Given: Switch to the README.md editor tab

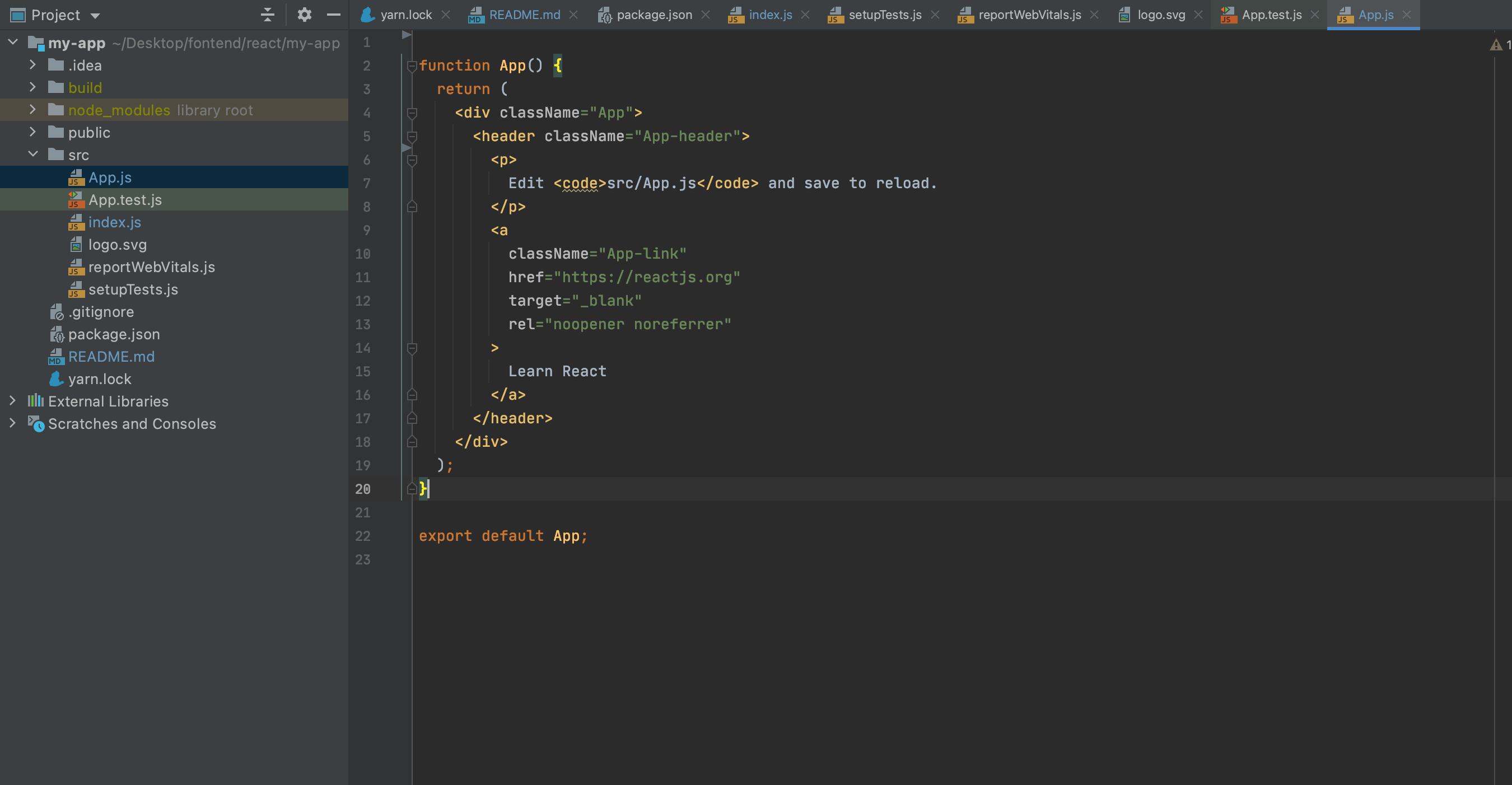Looking at the screenshot, I should coord(525,15).
